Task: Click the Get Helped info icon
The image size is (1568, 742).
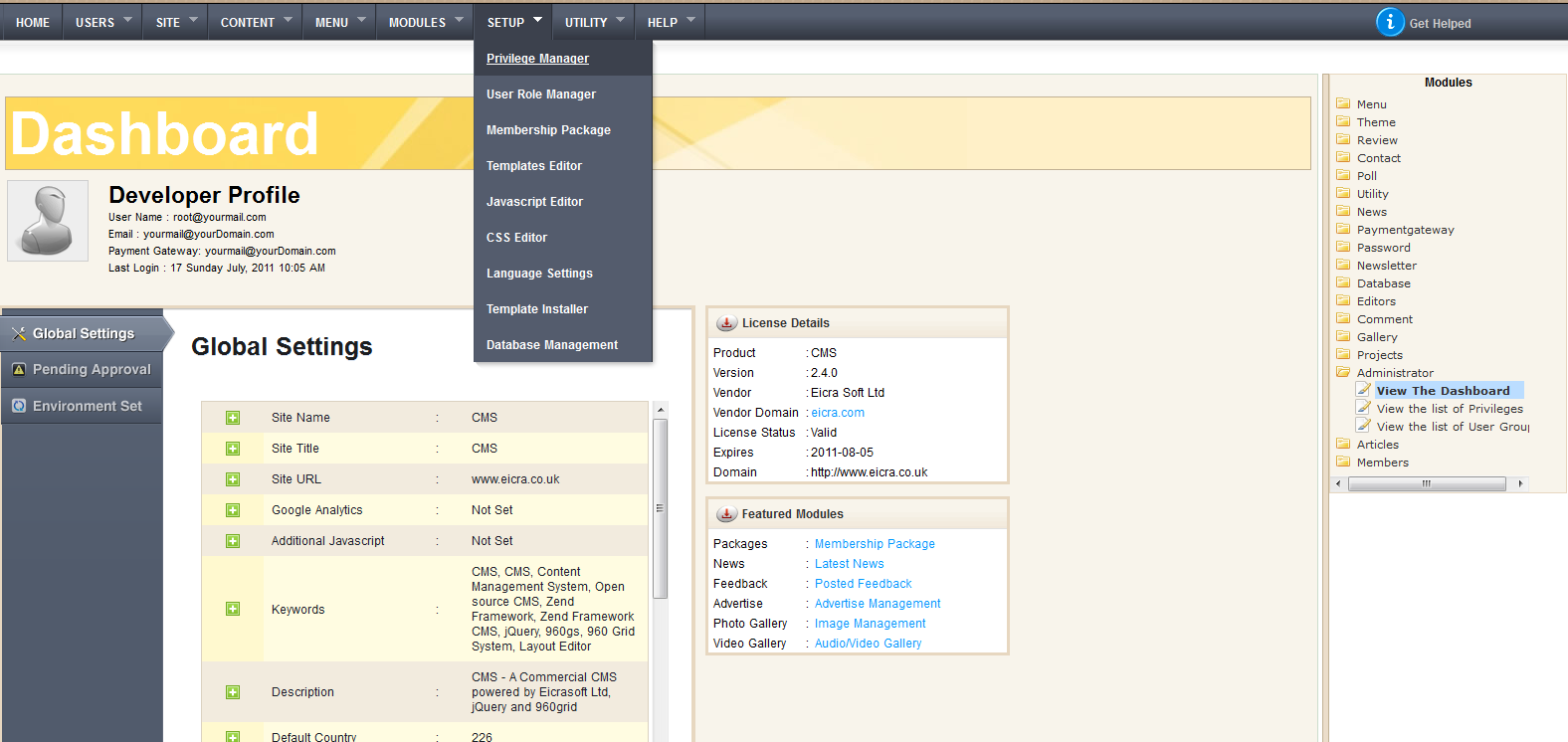Action: pos(1390,22)
